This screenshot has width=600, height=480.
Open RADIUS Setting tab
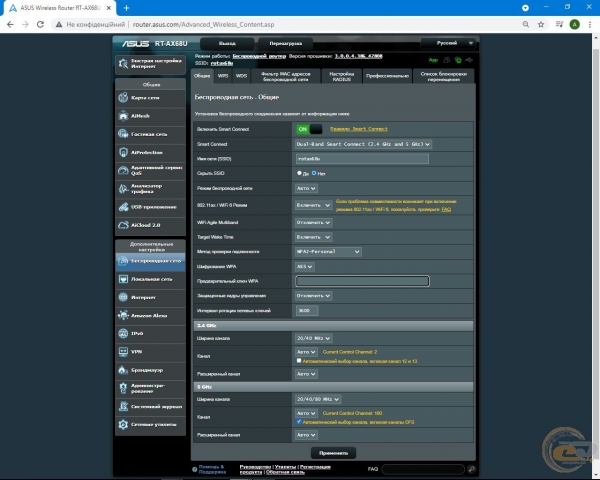(341, 76)
